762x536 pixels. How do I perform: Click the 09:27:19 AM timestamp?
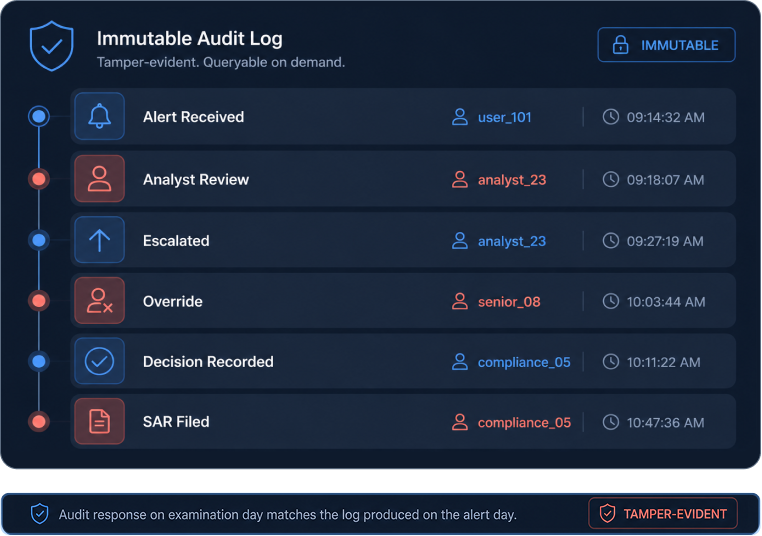(x=665, y=241)
